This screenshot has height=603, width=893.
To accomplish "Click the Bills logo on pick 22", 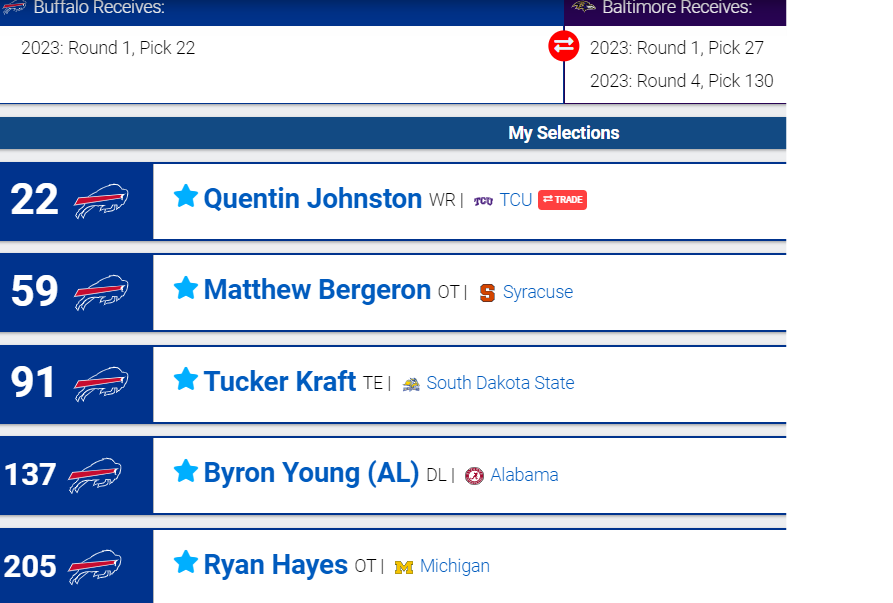I will [101, 201].
